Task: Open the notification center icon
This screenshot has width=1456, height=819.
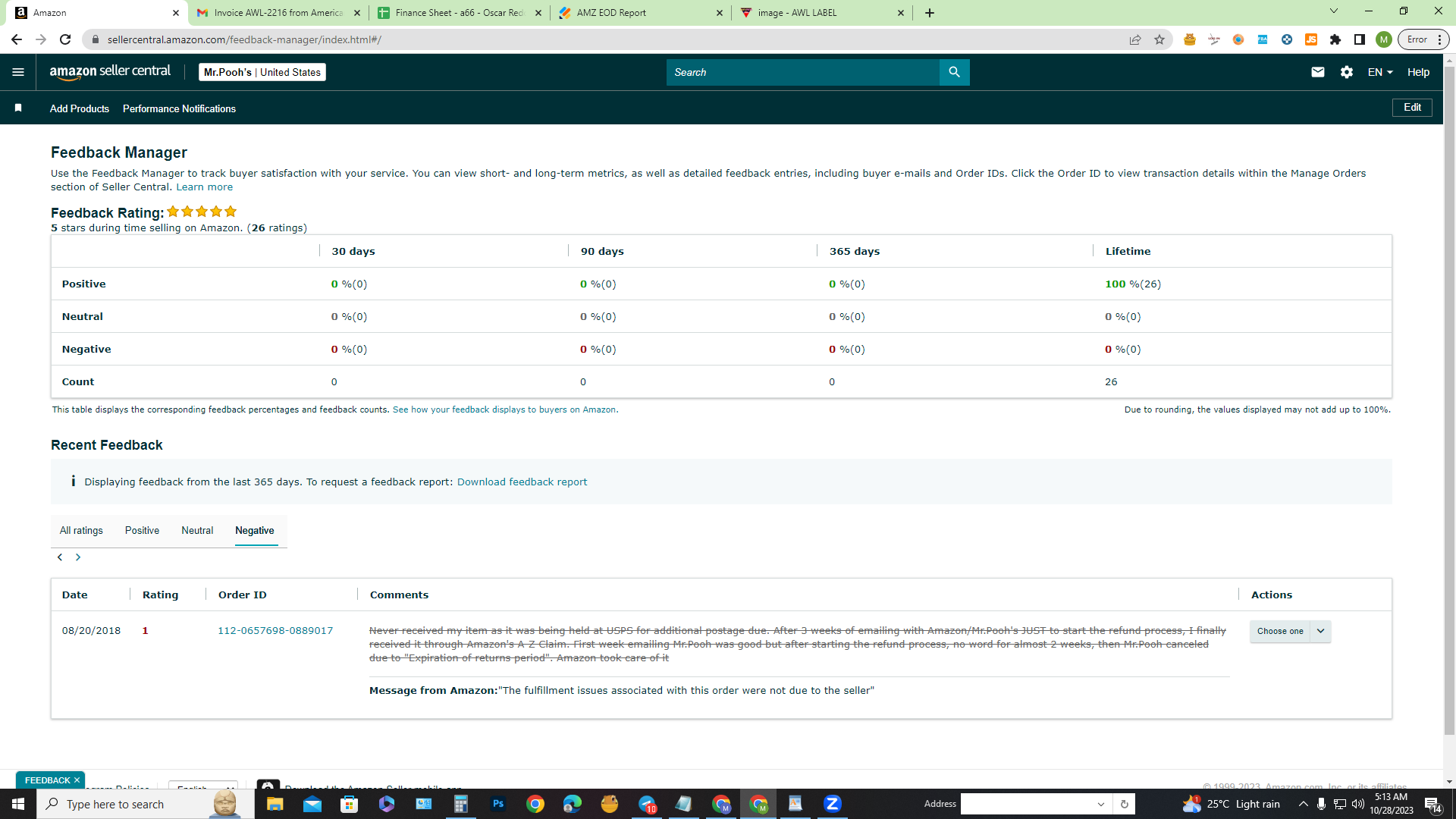Action: point(1432,804)
